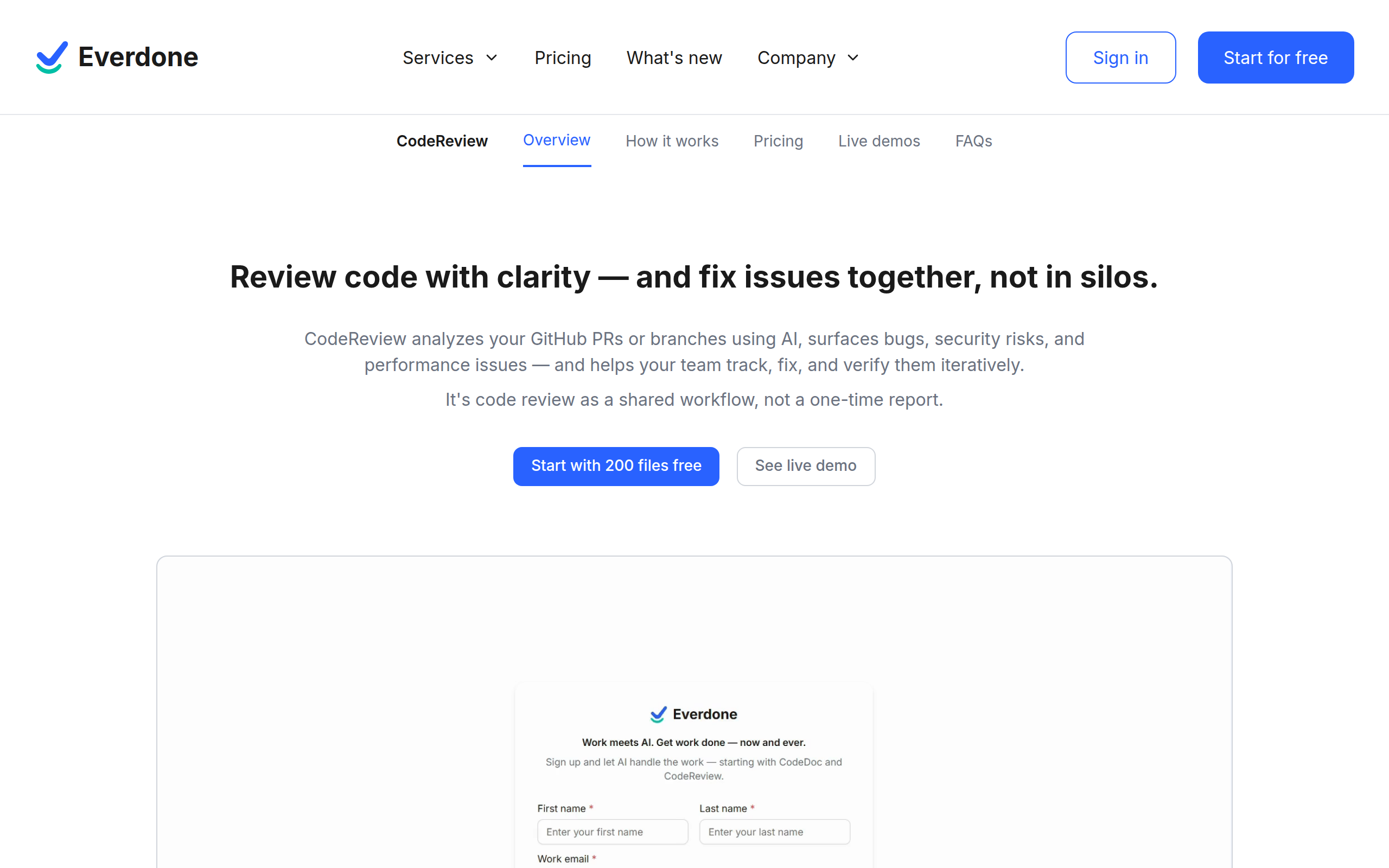Switch to the Live demos tab
The width and height of the screenshot is (1389, 868).
[x=879, y=141]
